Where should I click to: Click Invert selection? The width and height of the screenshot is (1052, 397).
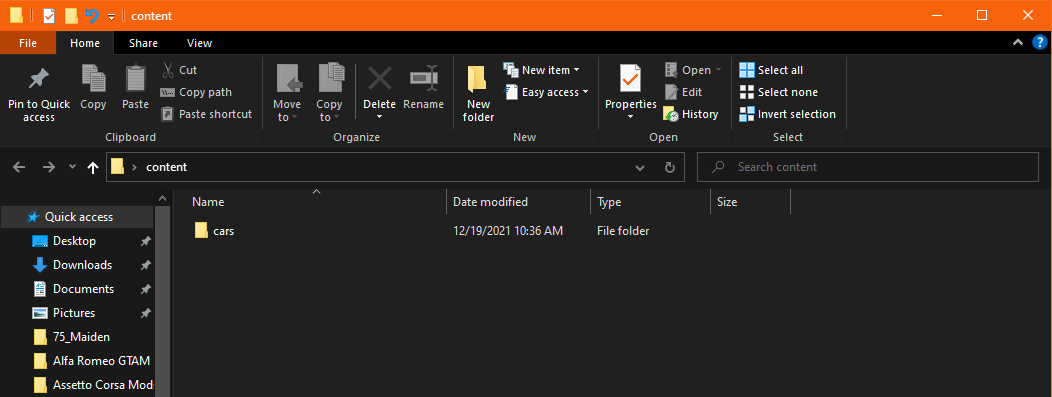[788, 114]
